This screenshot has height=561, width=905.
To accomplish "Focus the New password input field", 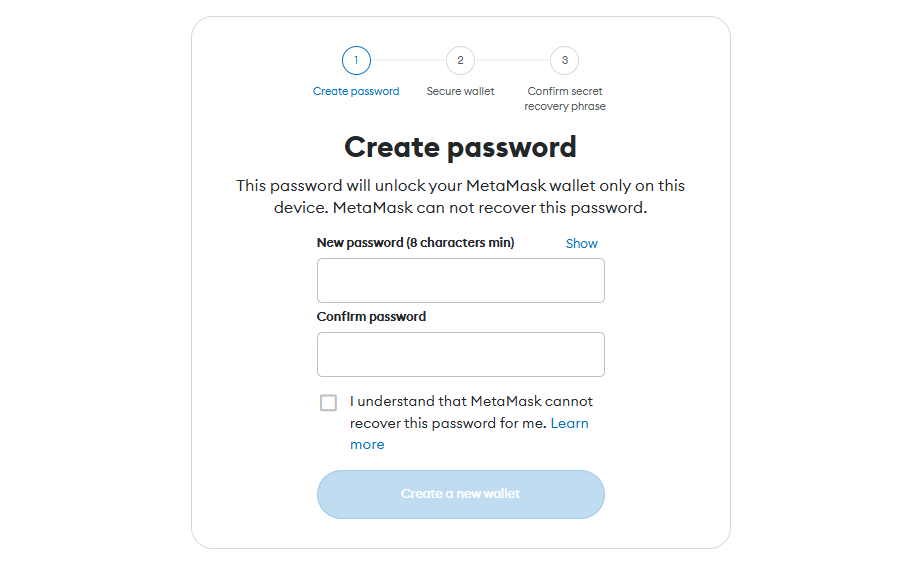I will click(x=461, y=280).
